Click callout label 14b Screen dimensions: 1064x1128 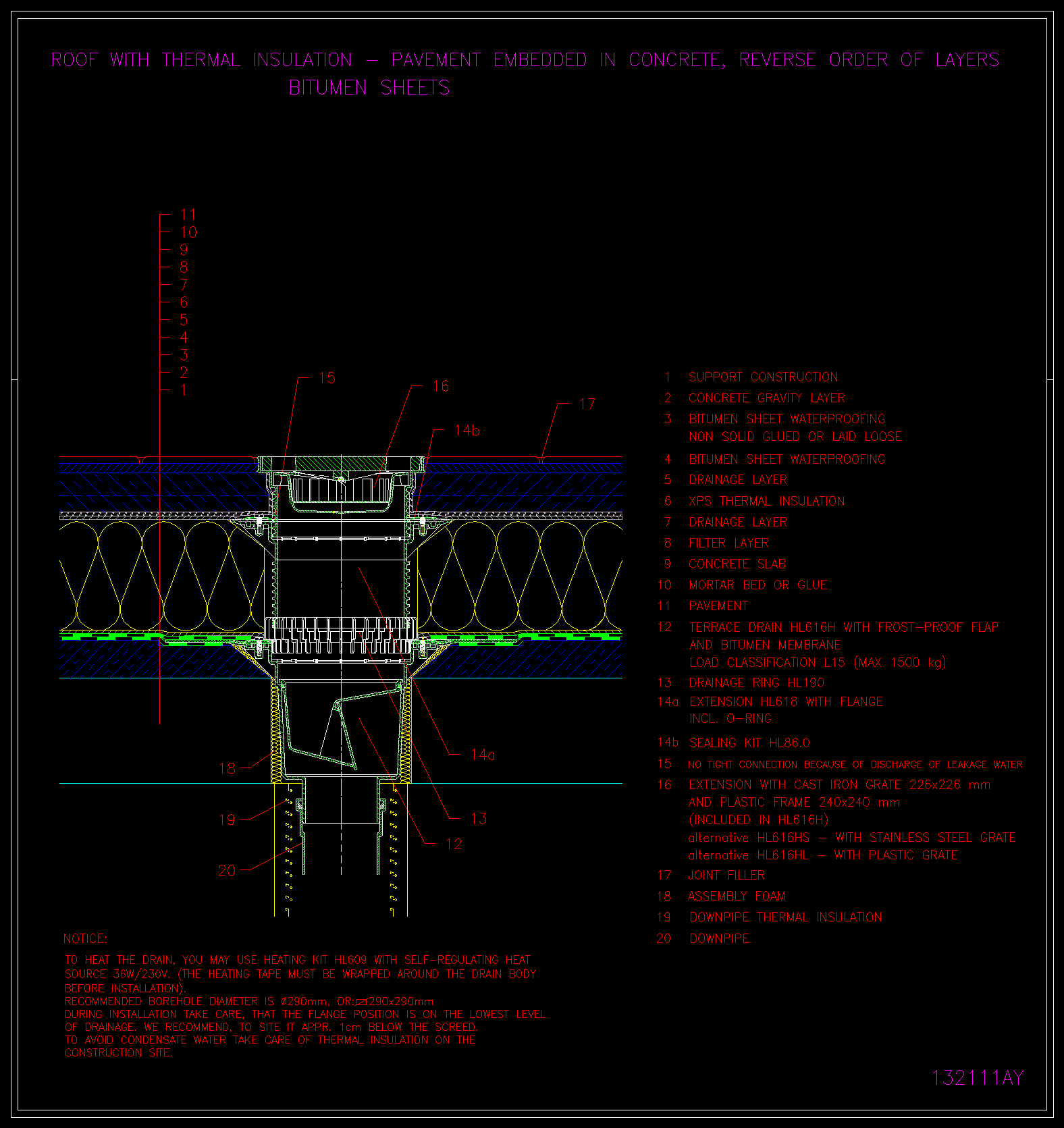coord(467,431)
